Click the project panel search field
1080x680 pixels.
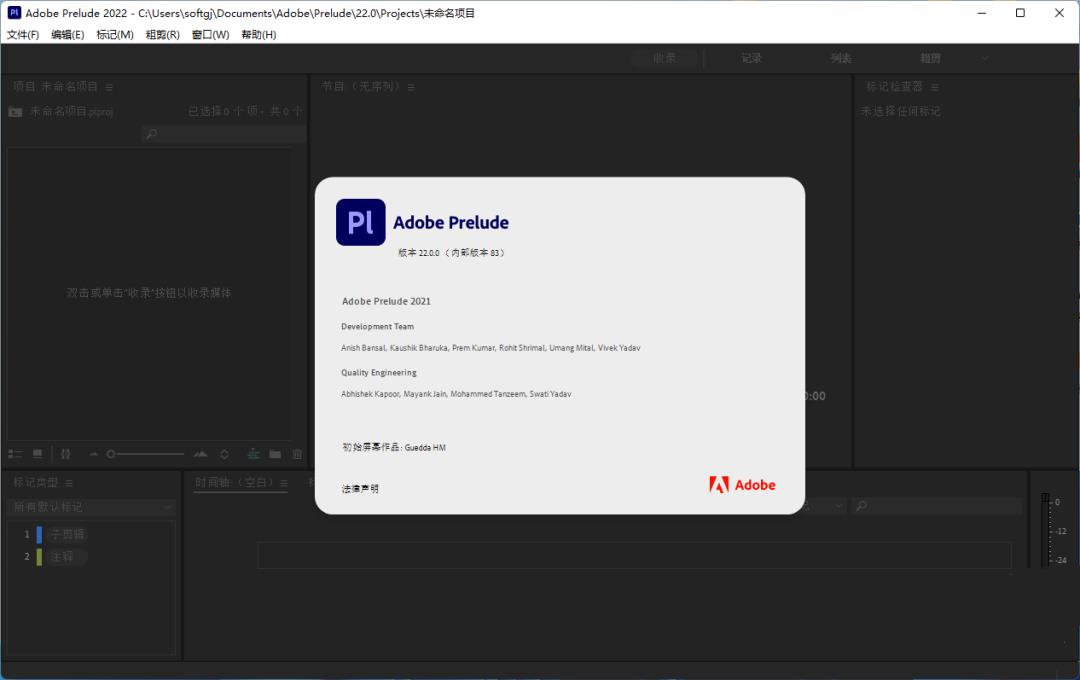[x=223, y=134]
